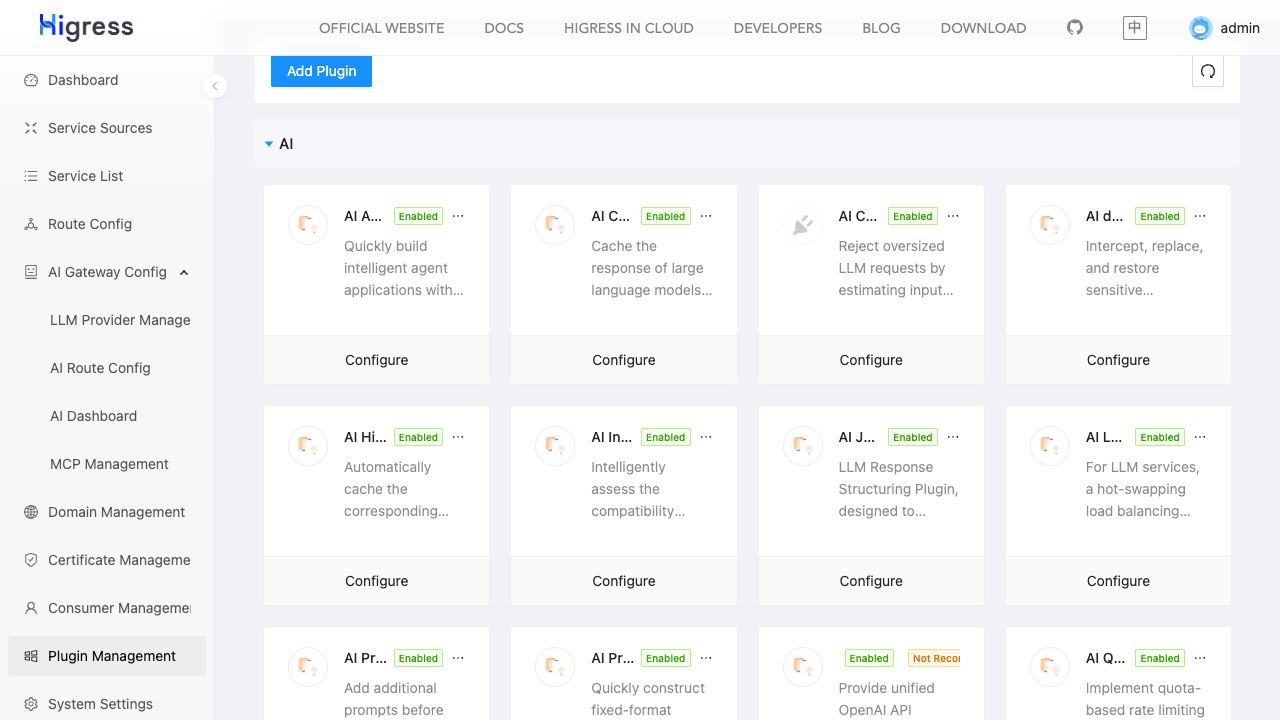
Task: Open more options for the 'Intelligently assess' plugin
Action: tap(706, 437)
